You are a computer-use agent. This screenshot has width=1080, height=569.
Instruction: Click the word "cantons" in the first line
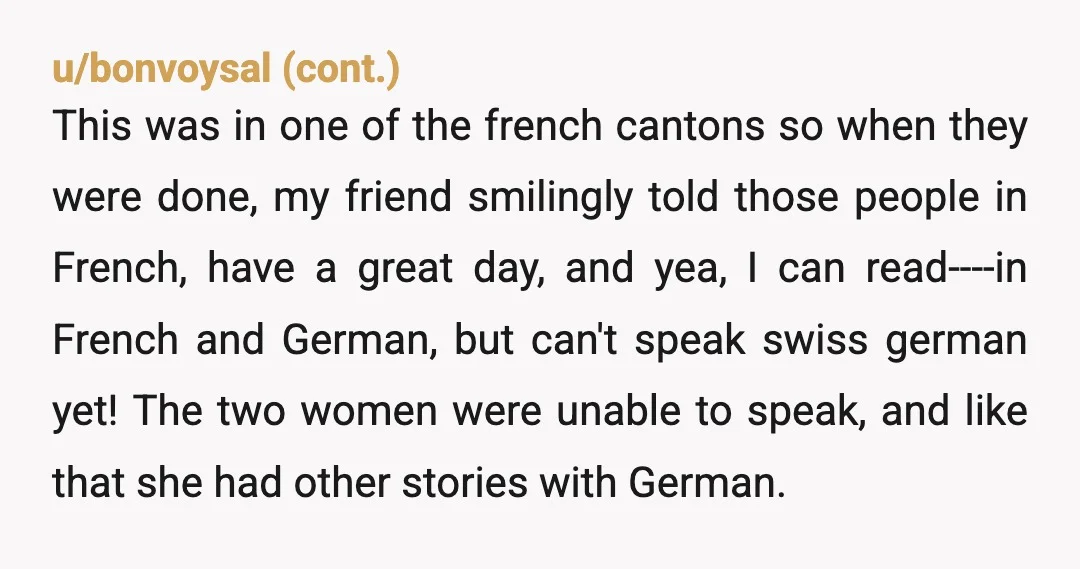[690, 126]
